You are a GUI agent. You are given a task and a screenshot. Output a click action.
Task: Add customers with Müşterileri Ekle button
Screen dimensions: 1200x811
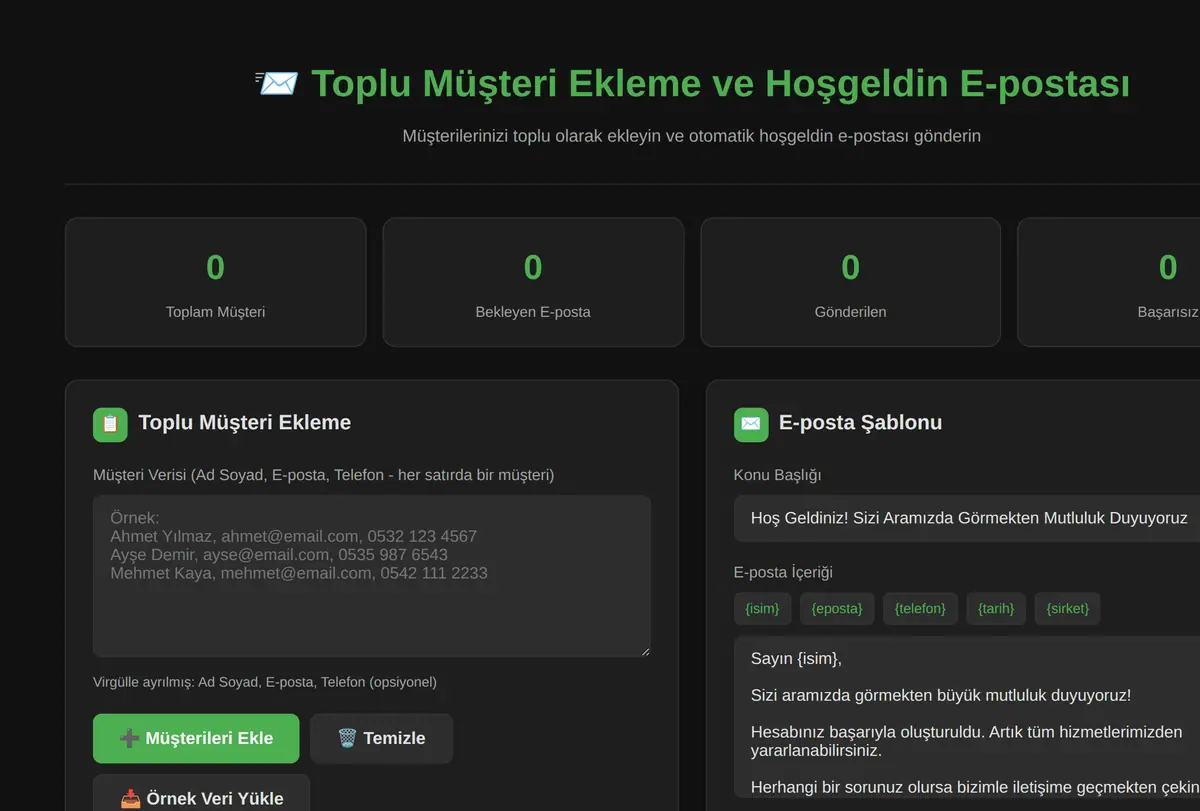pos(196,738)
